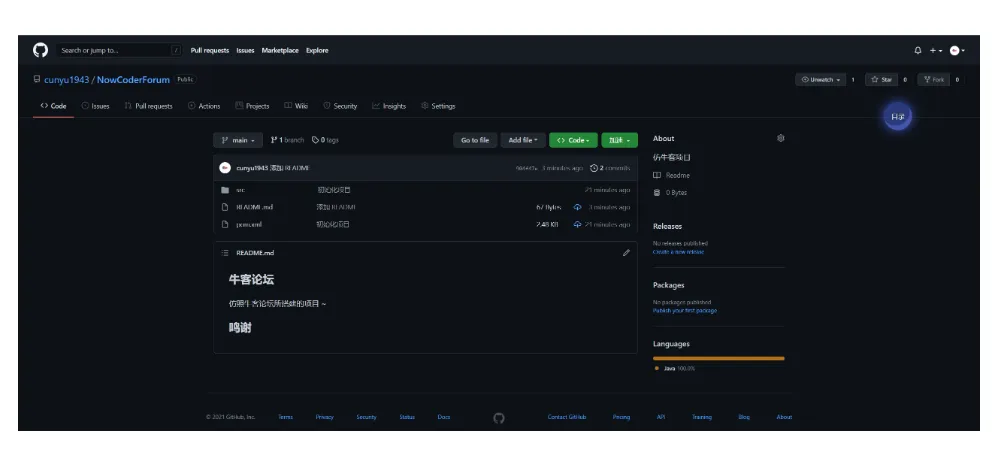Open the About settings gear
997x449 pixels.
click(x=781, y=138)
